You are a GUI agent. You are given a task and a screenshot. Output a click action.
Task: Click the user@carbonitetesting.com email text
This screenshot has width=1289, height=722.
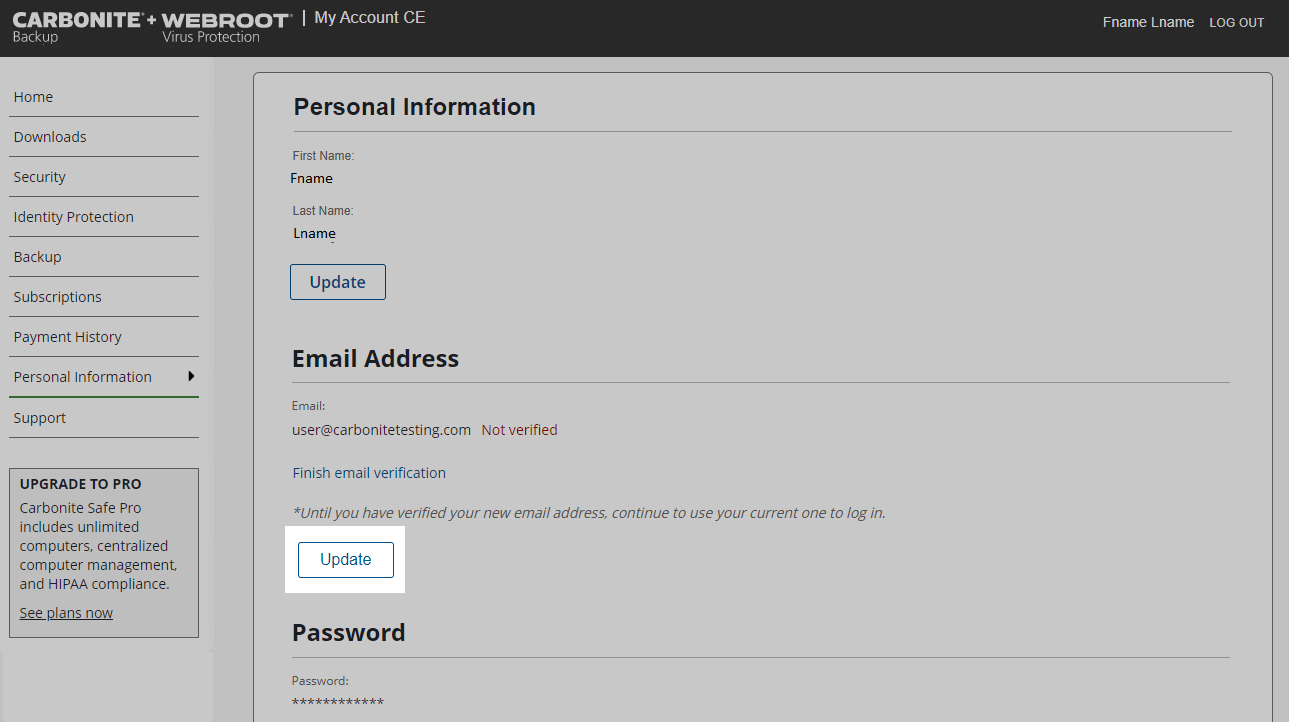tap(381, 430)
